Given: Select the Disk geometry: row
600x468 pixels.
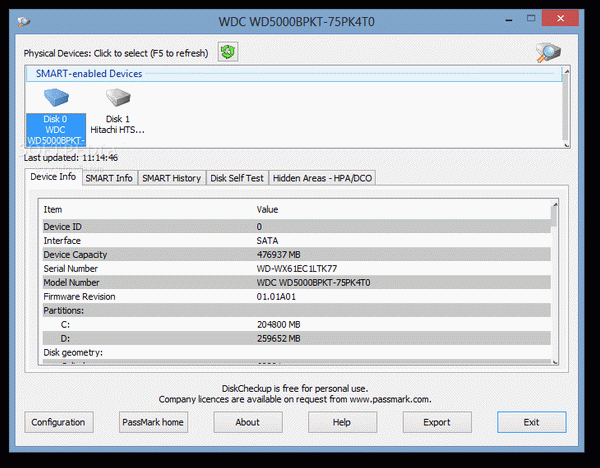Looking at the screenshot, I should point(297,352).
